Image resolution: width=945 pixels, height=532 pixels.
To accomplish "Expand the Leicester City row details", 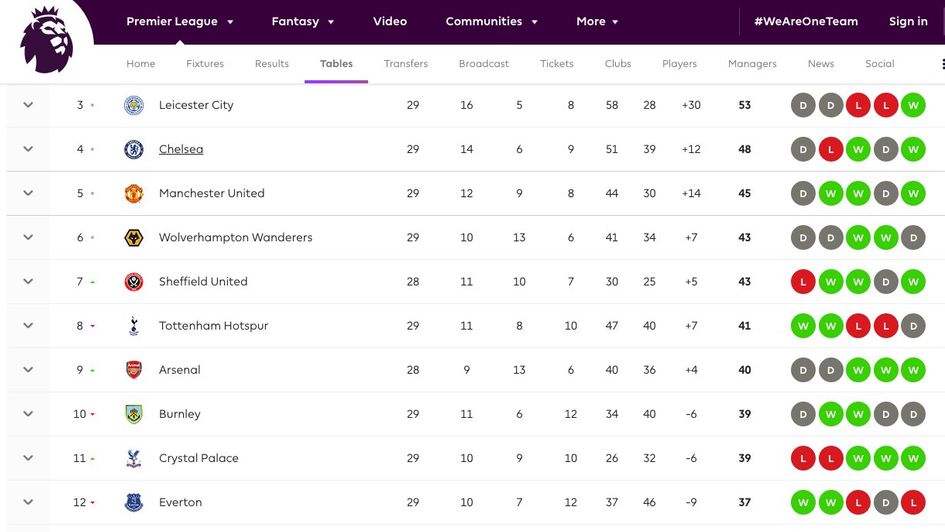I will coord(28,105).
